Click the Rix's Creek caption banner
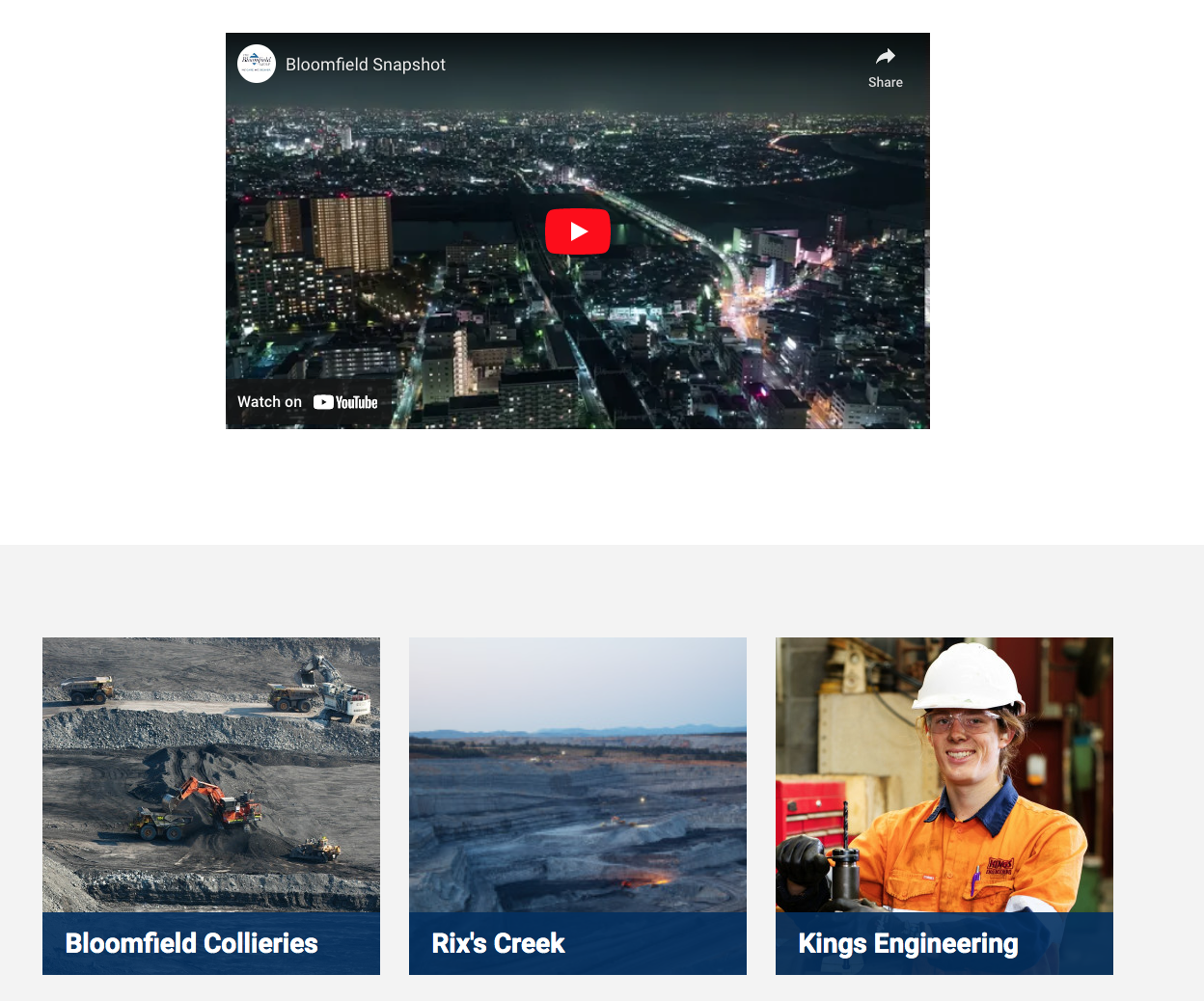The height and width of the screenshot is (1001, 1204). 577,943
